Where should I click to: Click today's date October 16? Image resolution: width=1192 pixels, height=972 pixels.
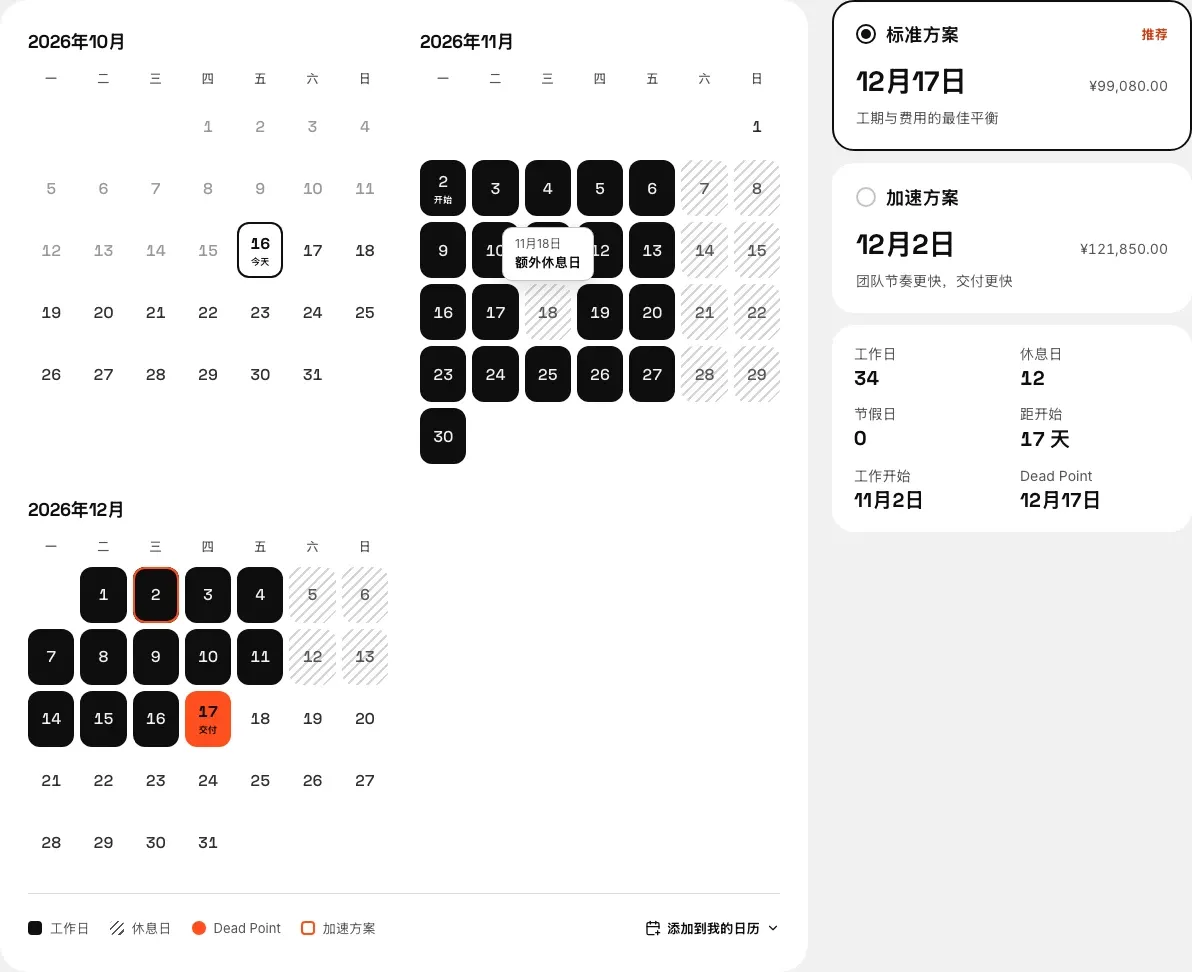260,250
